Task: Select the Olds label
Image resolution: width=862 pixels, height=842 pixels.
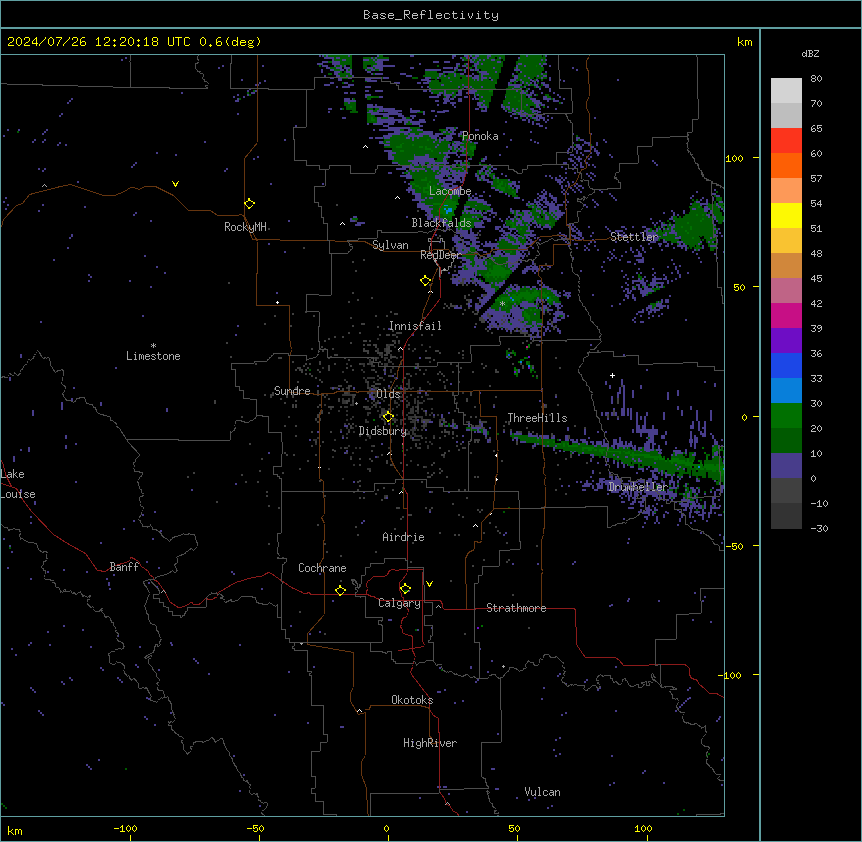Action: pyautogui.click(x=388, y=394)
